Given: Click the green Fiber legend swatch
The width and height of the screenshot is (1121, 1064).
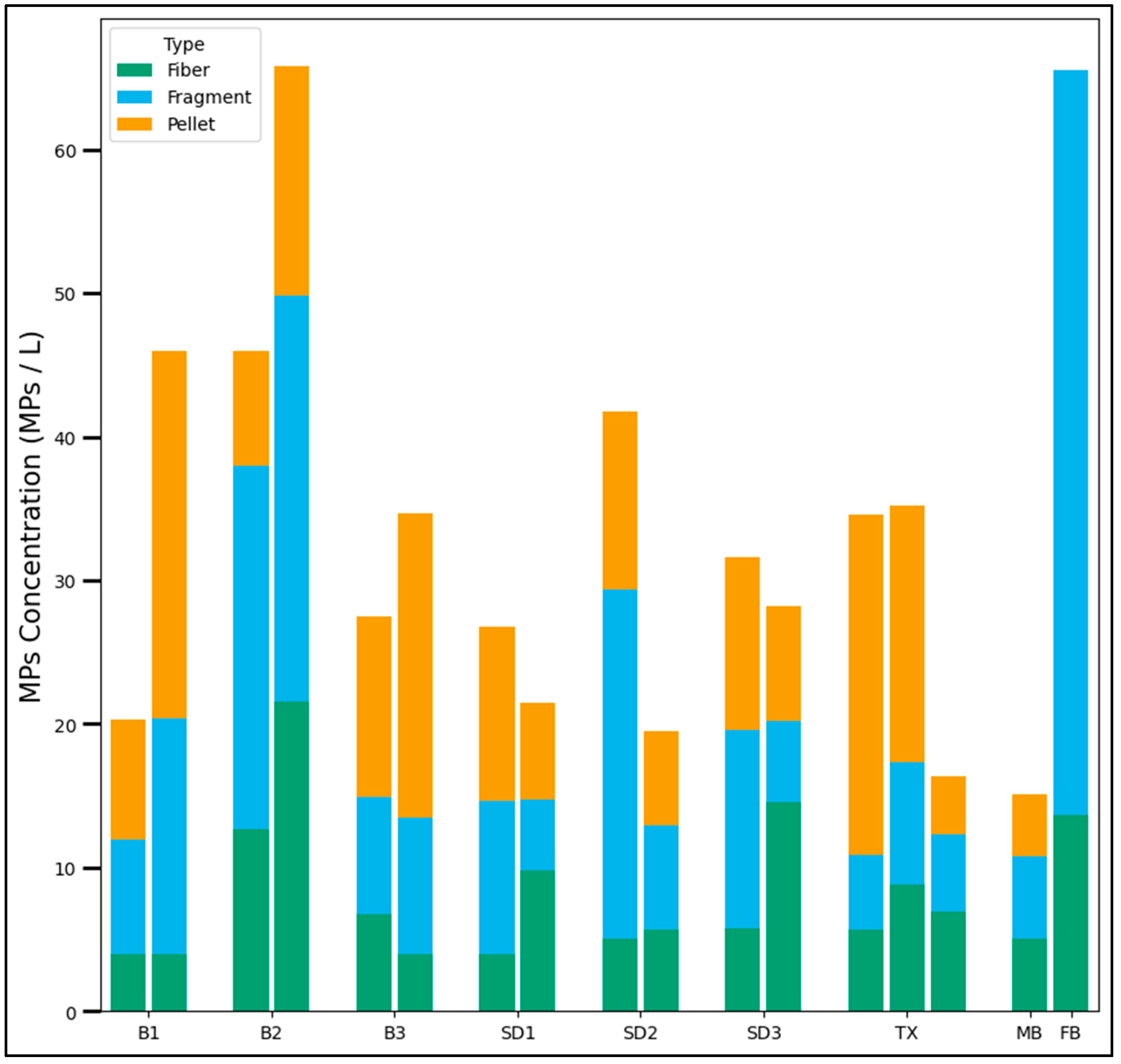Looking at the screenshot, I should click(134, 70).
